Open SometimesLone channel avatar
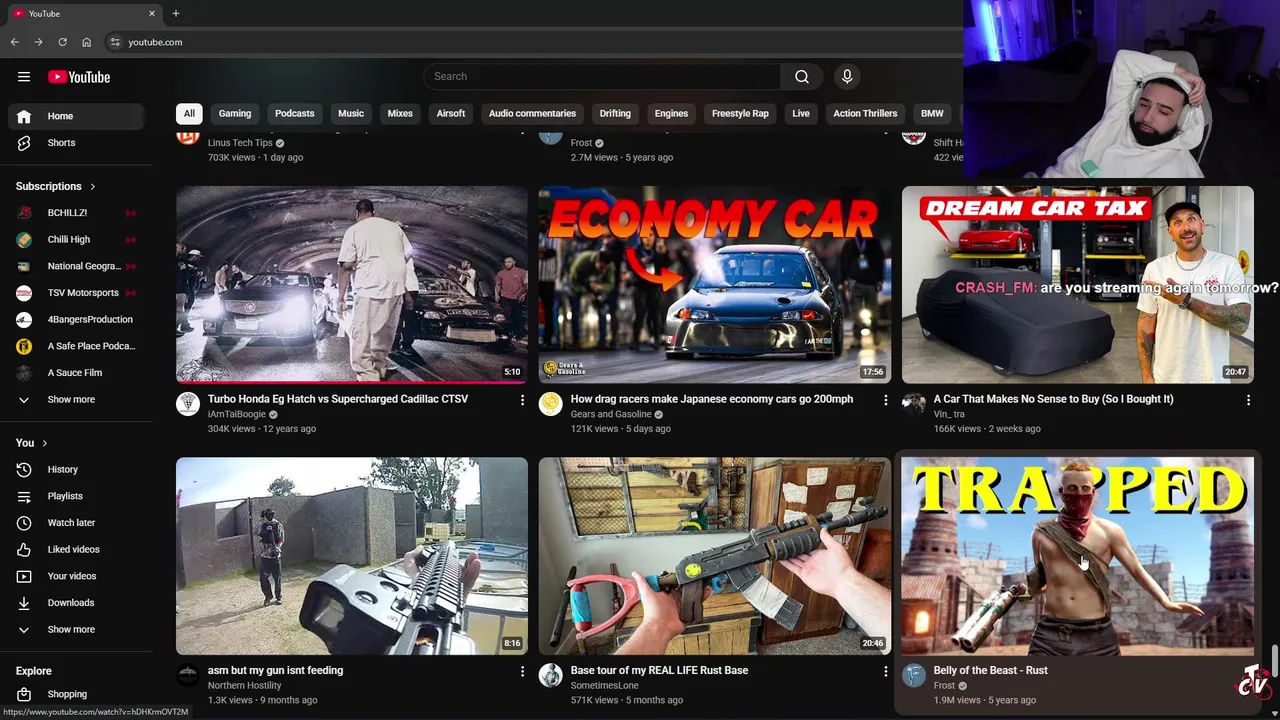This screenshot has width=1280, height=720. click(x=551, y=676)
